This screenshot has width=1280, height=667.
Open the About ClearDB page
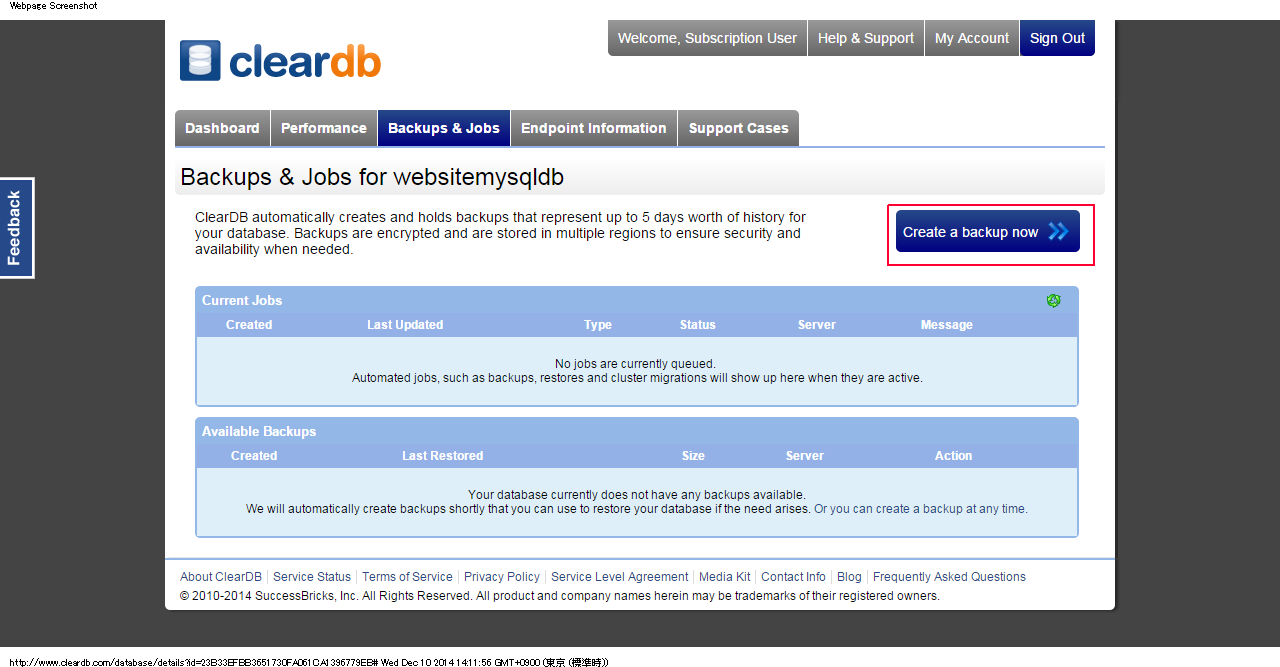click(220, 576)
